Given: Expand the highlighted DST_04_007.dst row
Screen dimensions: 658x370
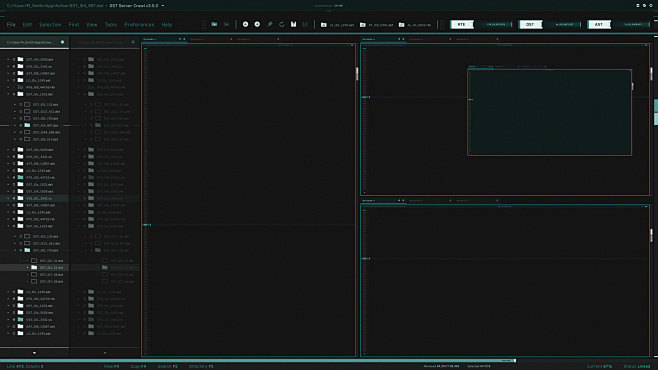Looking at the screenshot, I should pos(15,125).
